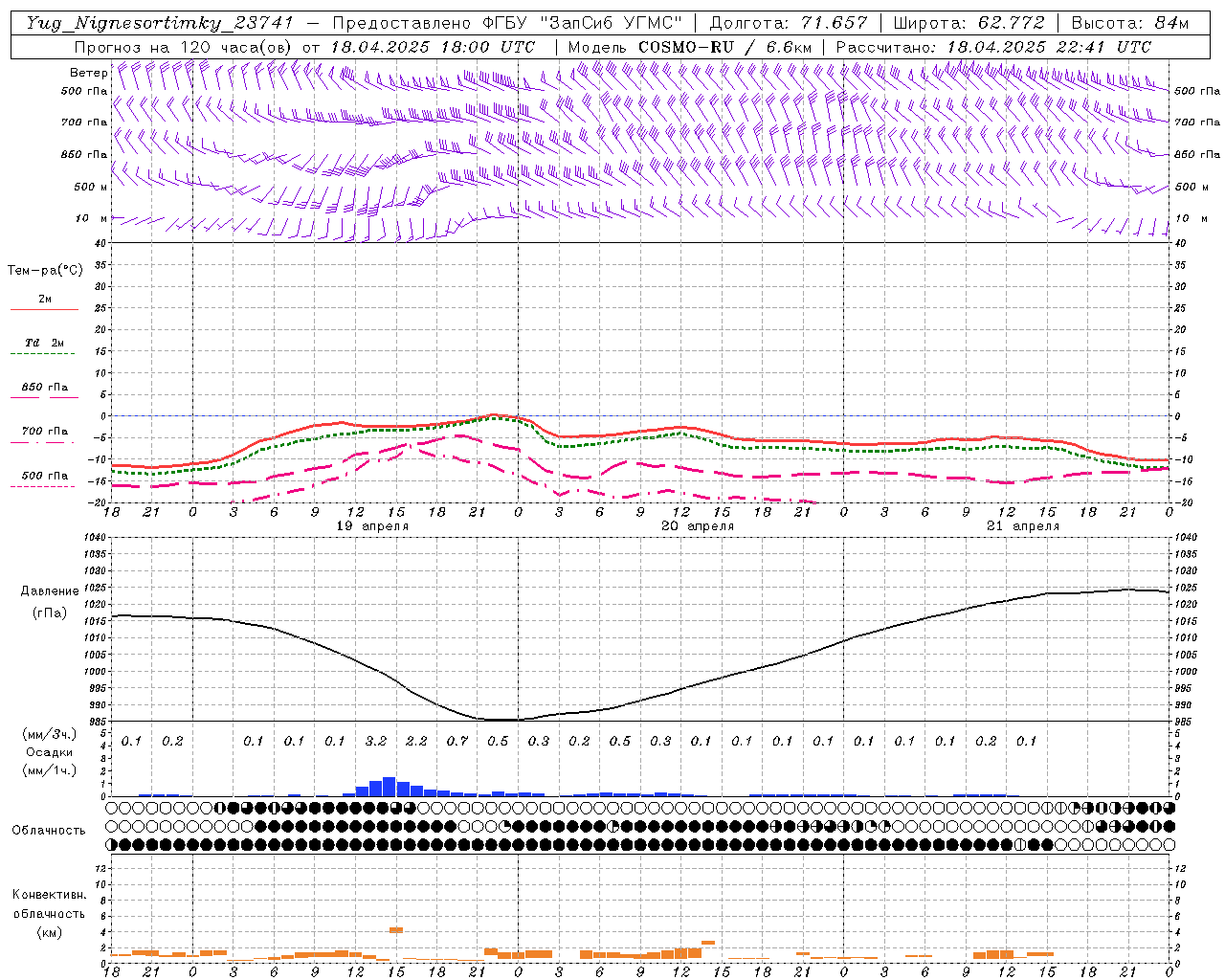Select the forecast start time 18:00 UTC

(x=489, y=47)
